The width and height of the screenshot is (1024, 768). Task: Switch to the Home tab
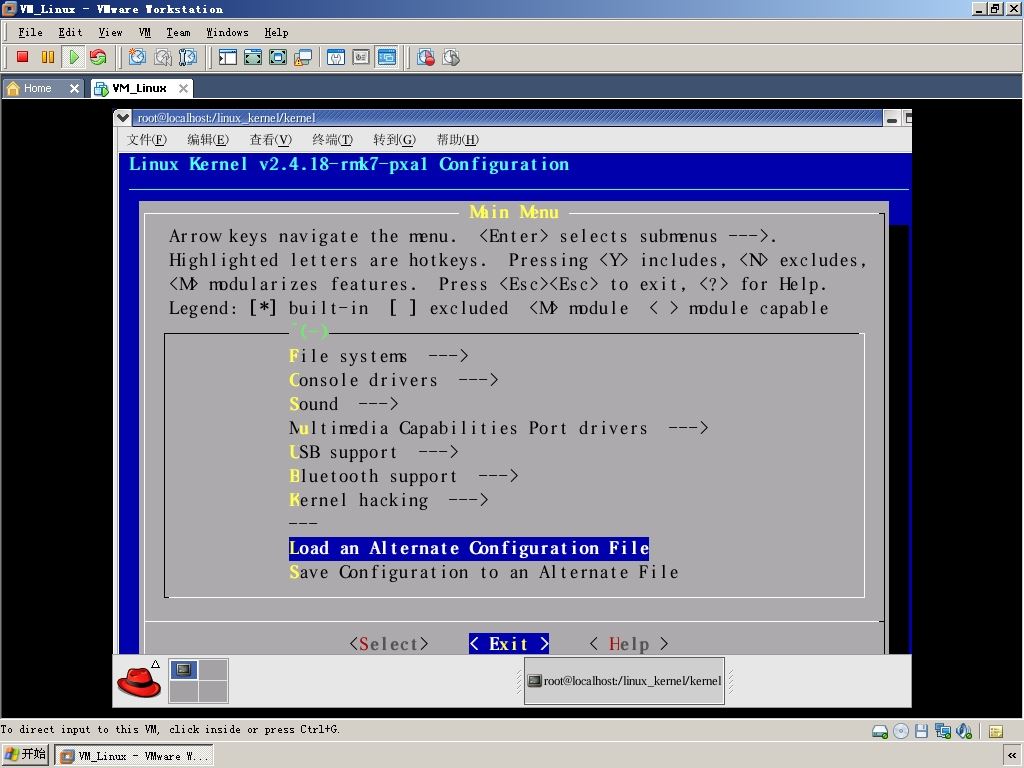click(37, 88)
